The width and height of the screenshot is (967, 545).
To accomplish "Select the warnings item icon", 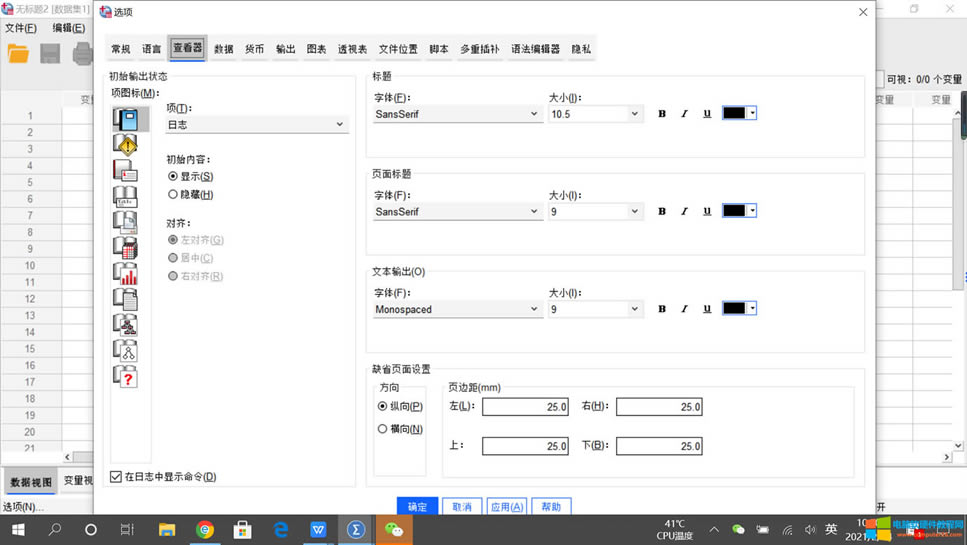I will pyautogui.click(x=126, y=145).
